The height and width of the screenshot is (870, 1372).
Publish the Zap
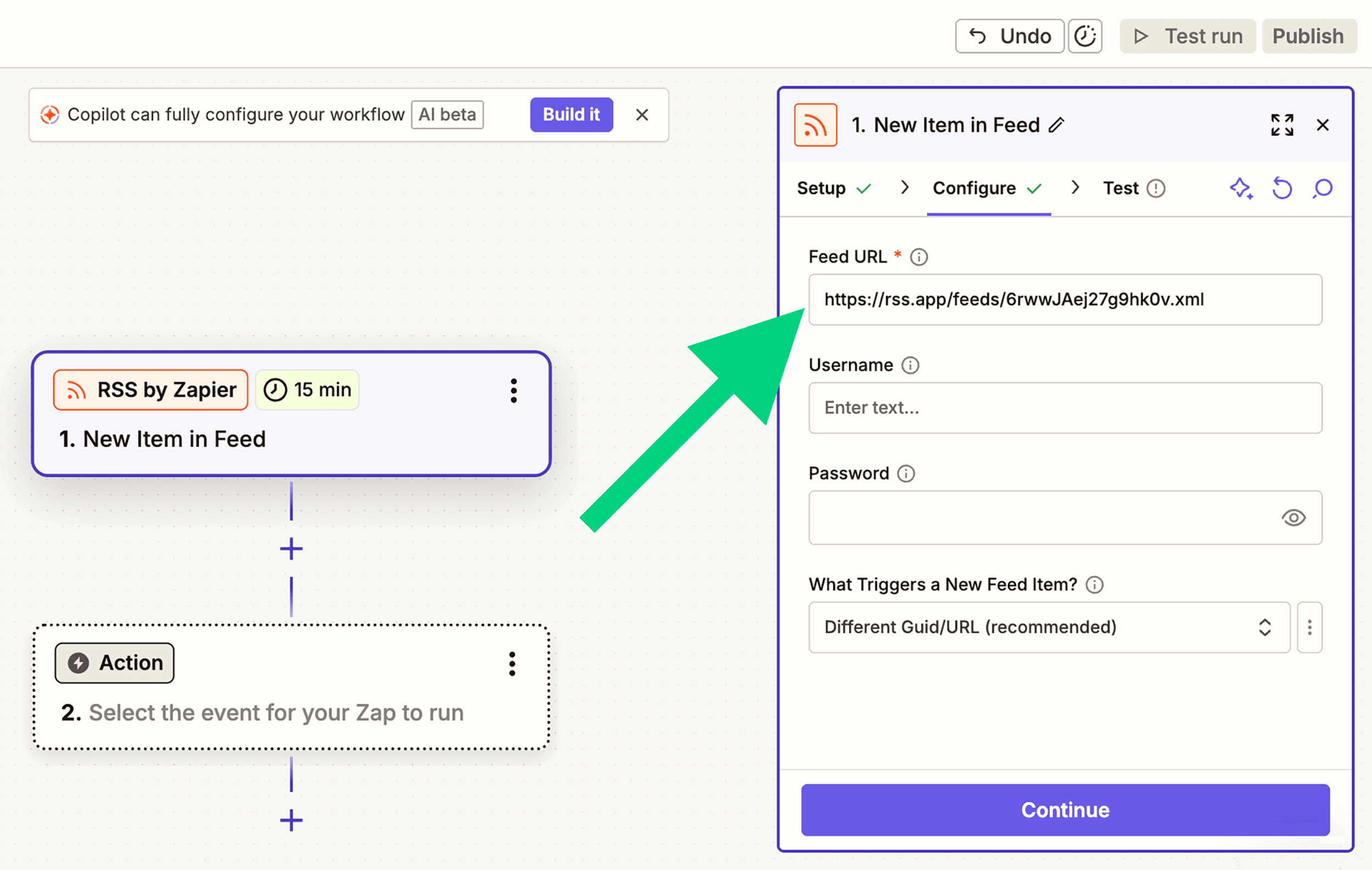click(x=1309, y=36)
